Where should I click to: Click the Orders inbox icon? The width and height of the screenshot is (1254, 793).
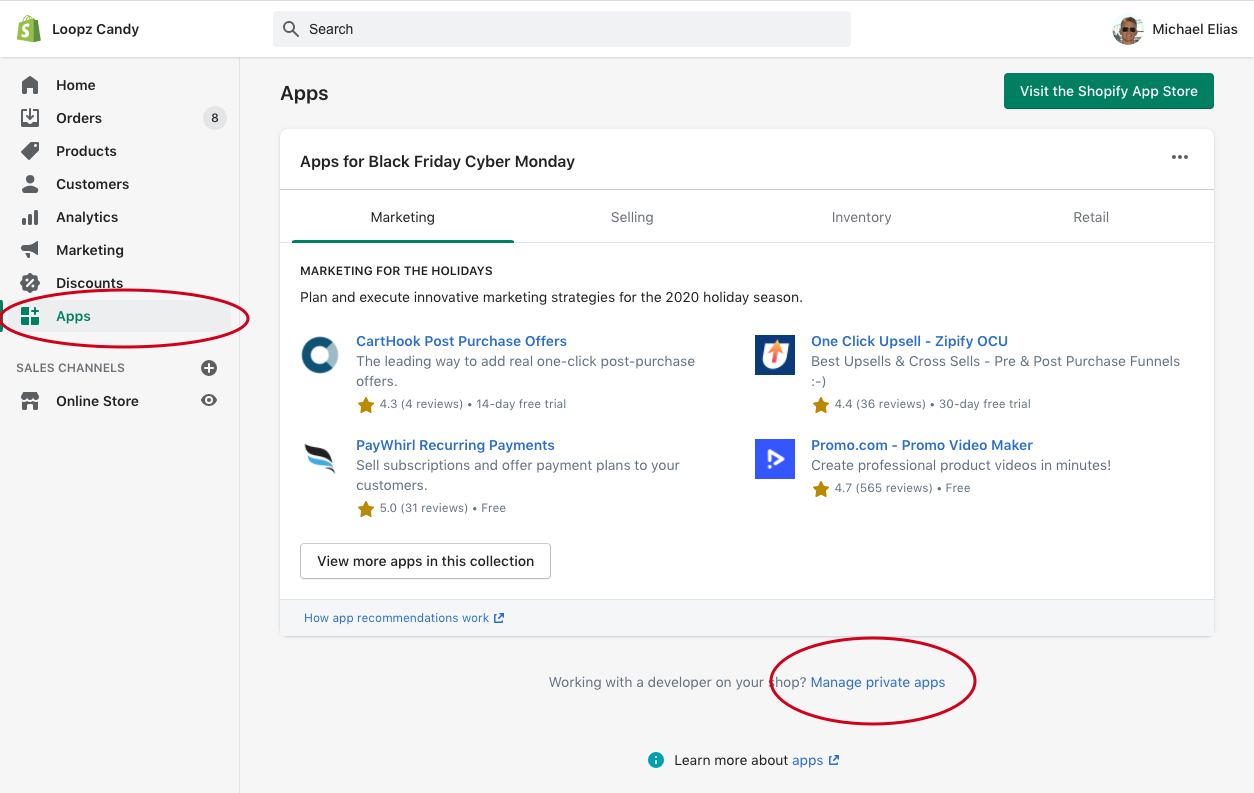pyautogui.click(x=30, y=118)
